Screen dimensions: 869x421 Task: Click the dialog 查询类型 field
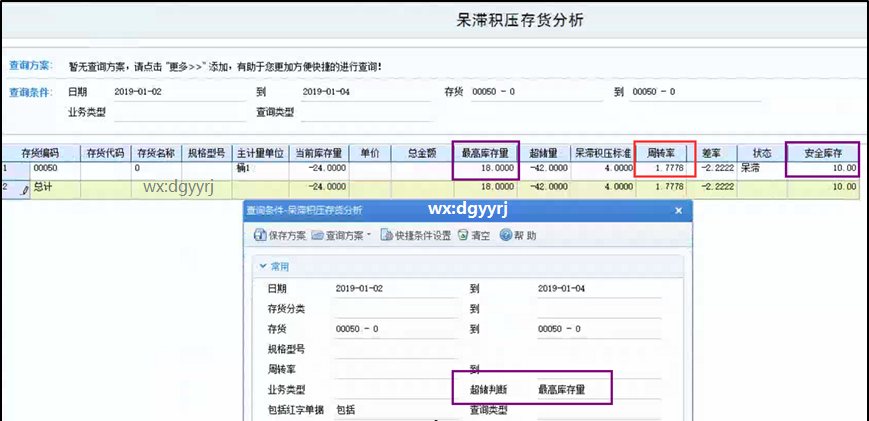[x=599, y=410]
